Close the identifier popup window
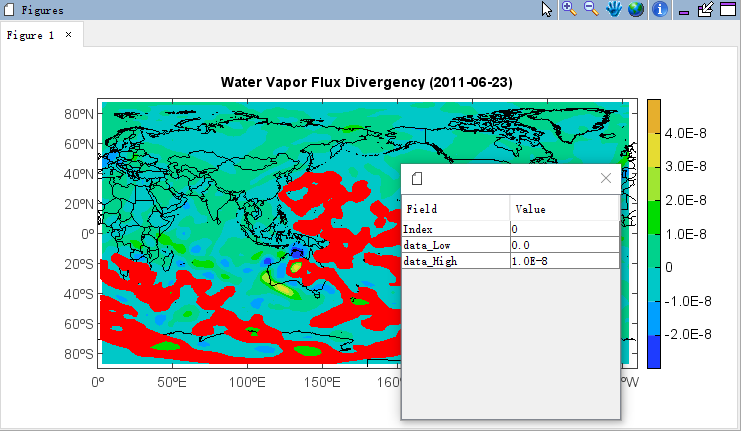 [606, 178]
